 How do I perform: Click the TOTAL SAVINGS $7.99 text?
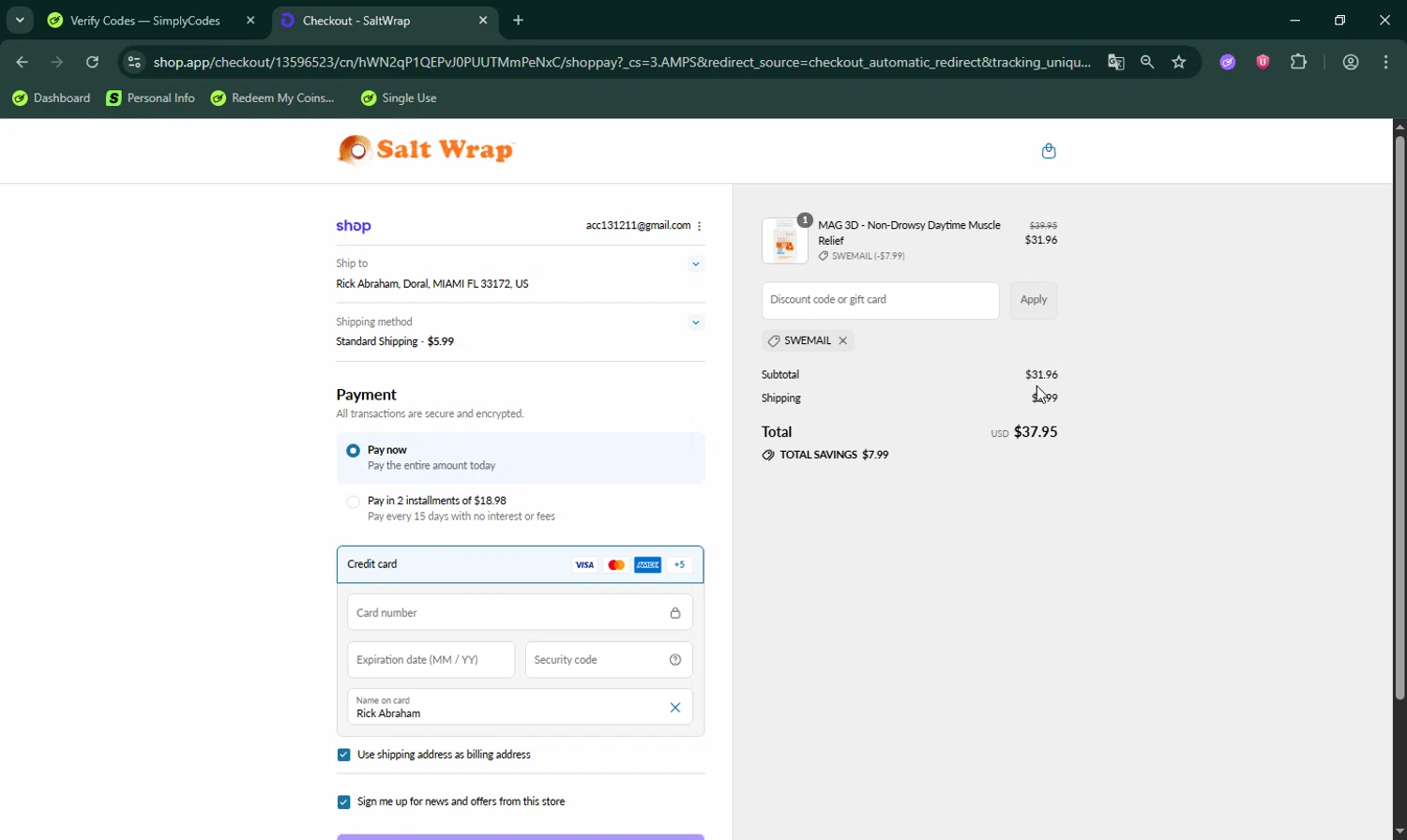click(834, 455)
